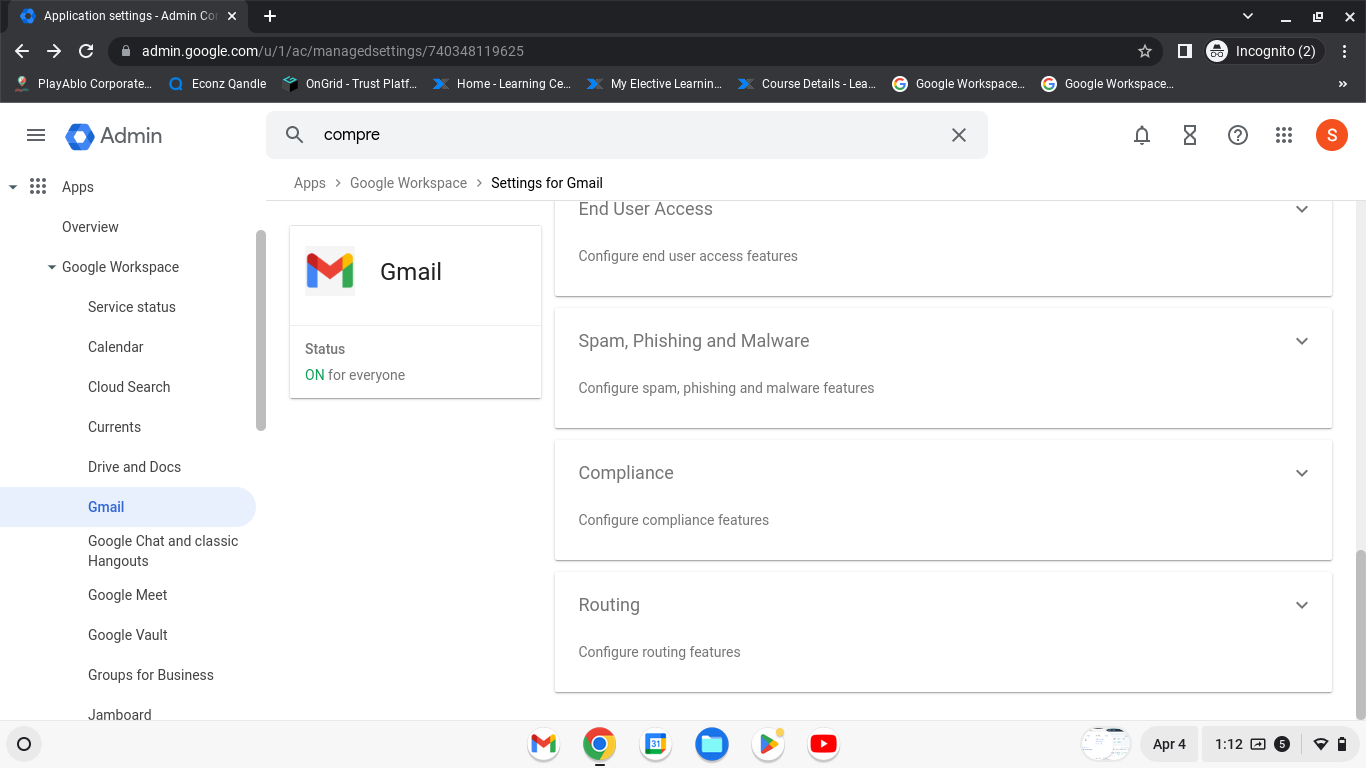Click the ON for everyone status
The height and width of the screenshot is (768, 1366).
(355, 375)
